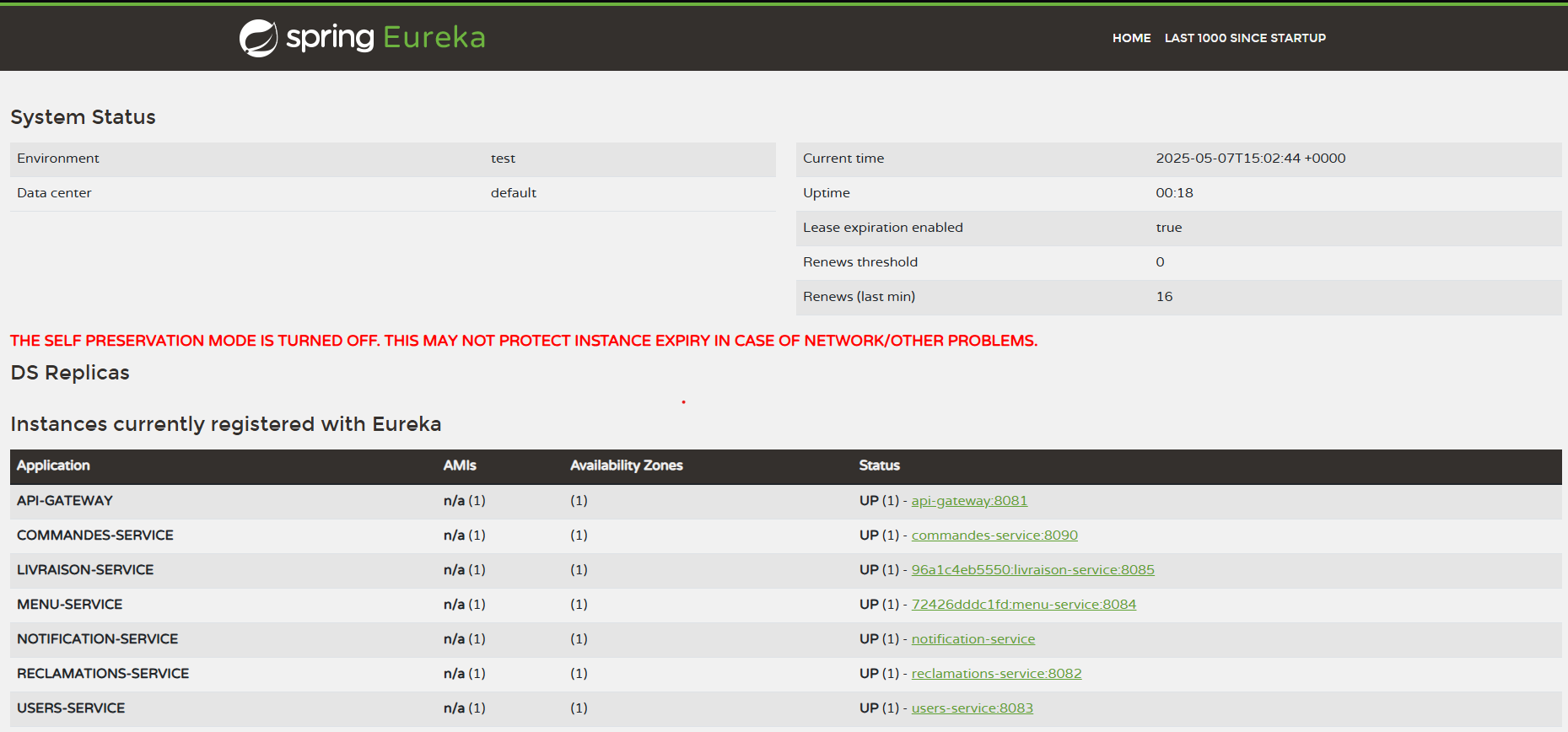
Task: Visit the reclamations-service:8082 instance link
Action: point(996,674)
